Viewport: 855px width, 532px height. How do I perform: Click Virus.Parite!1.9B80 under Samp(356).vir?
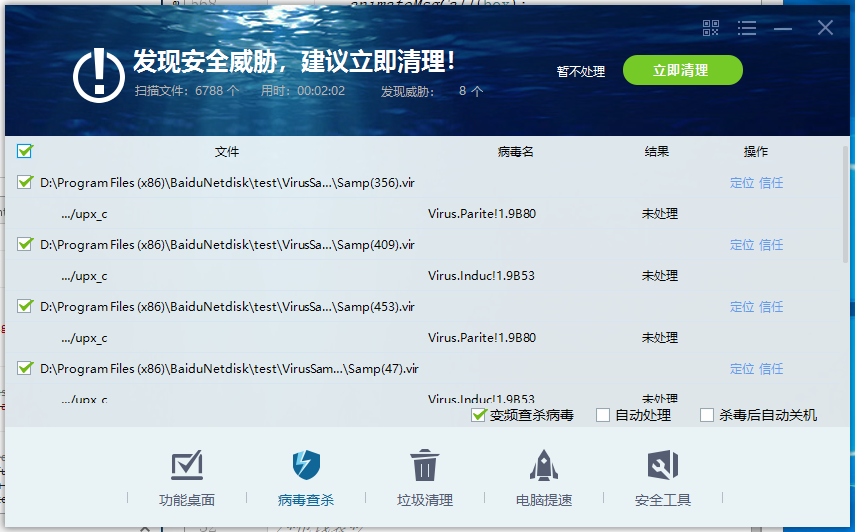click(482, 214)
